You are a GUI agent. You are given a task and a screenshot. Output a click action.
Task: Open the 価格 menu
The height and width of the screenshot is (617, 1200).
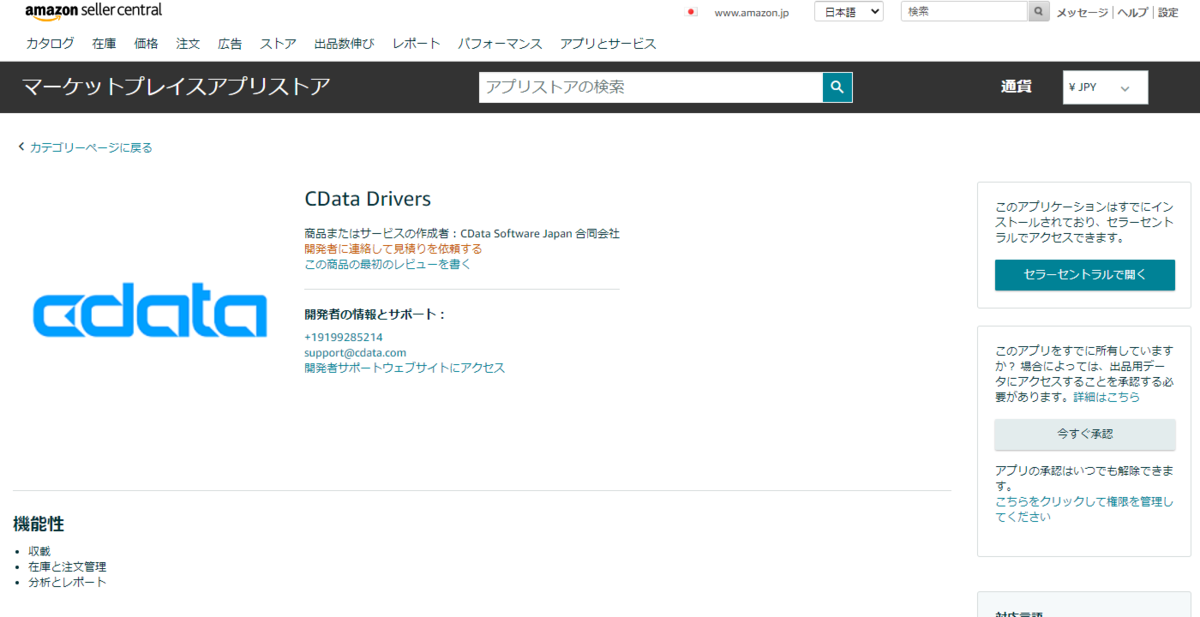146,44
